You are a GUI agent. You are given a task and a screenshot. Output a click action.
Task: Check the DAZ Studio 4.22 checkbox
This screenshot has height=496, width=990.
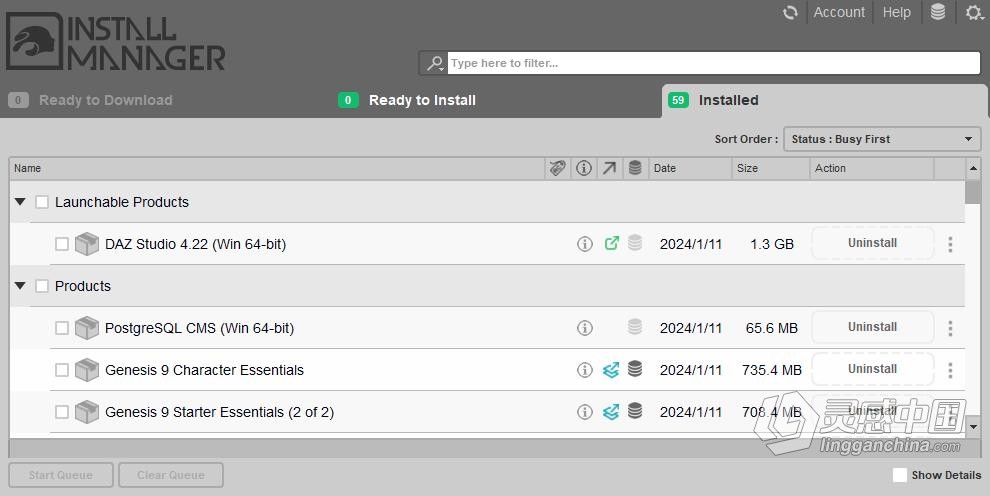point(62,244)
